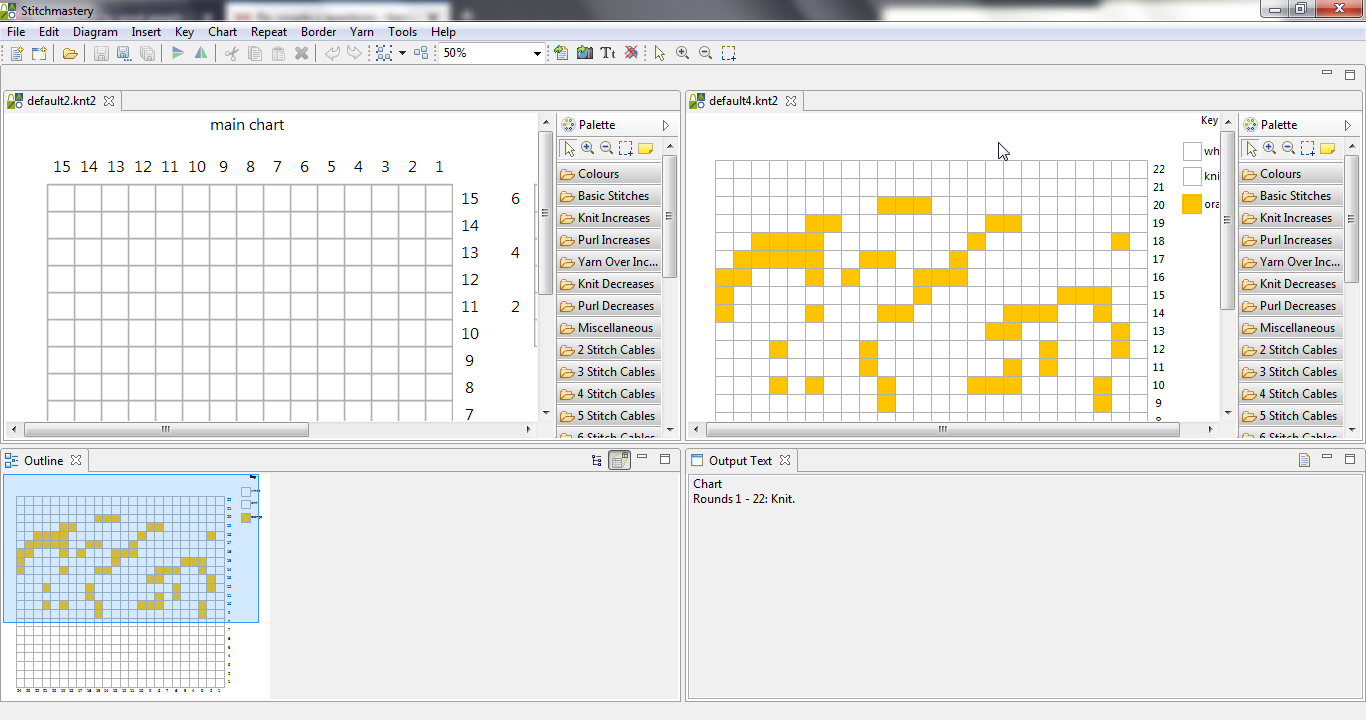Click the page icon in Output Text panel
1366x720 pixels.
pyautogui.click(x=1304, y=460)
